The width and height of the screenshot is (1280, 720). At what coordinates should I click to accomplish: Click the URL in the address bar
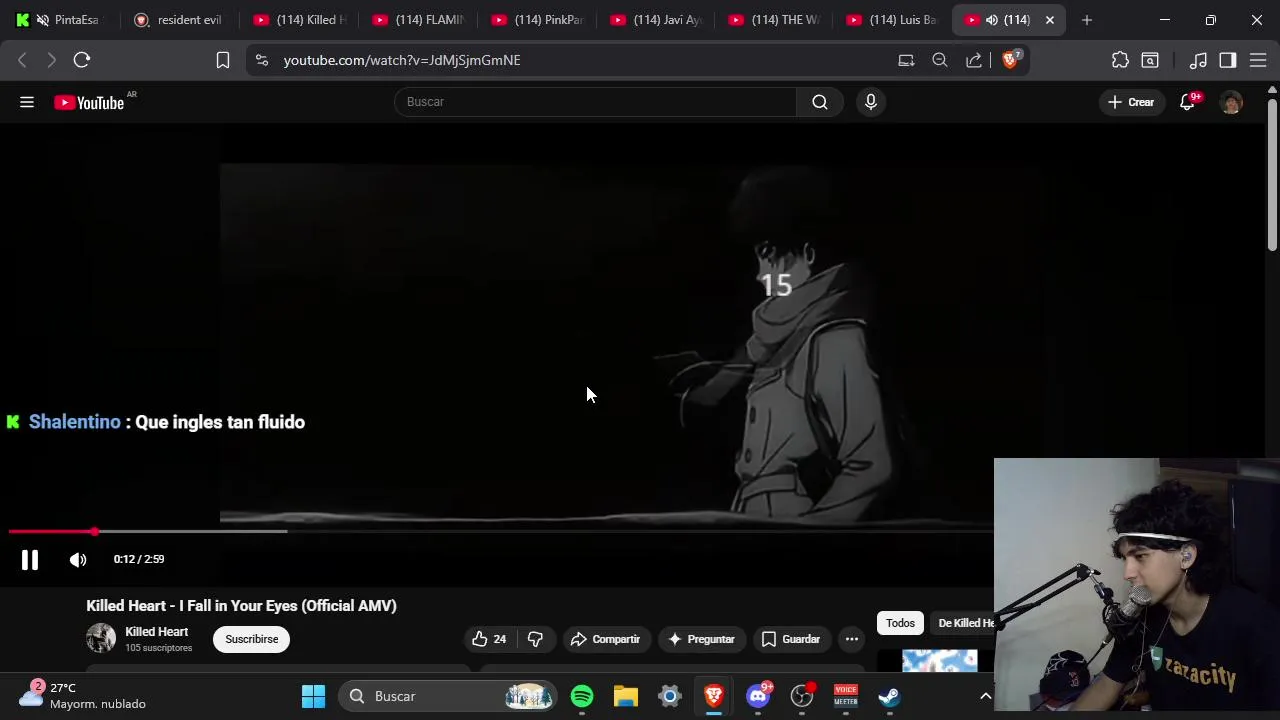(x=402, y=60)
